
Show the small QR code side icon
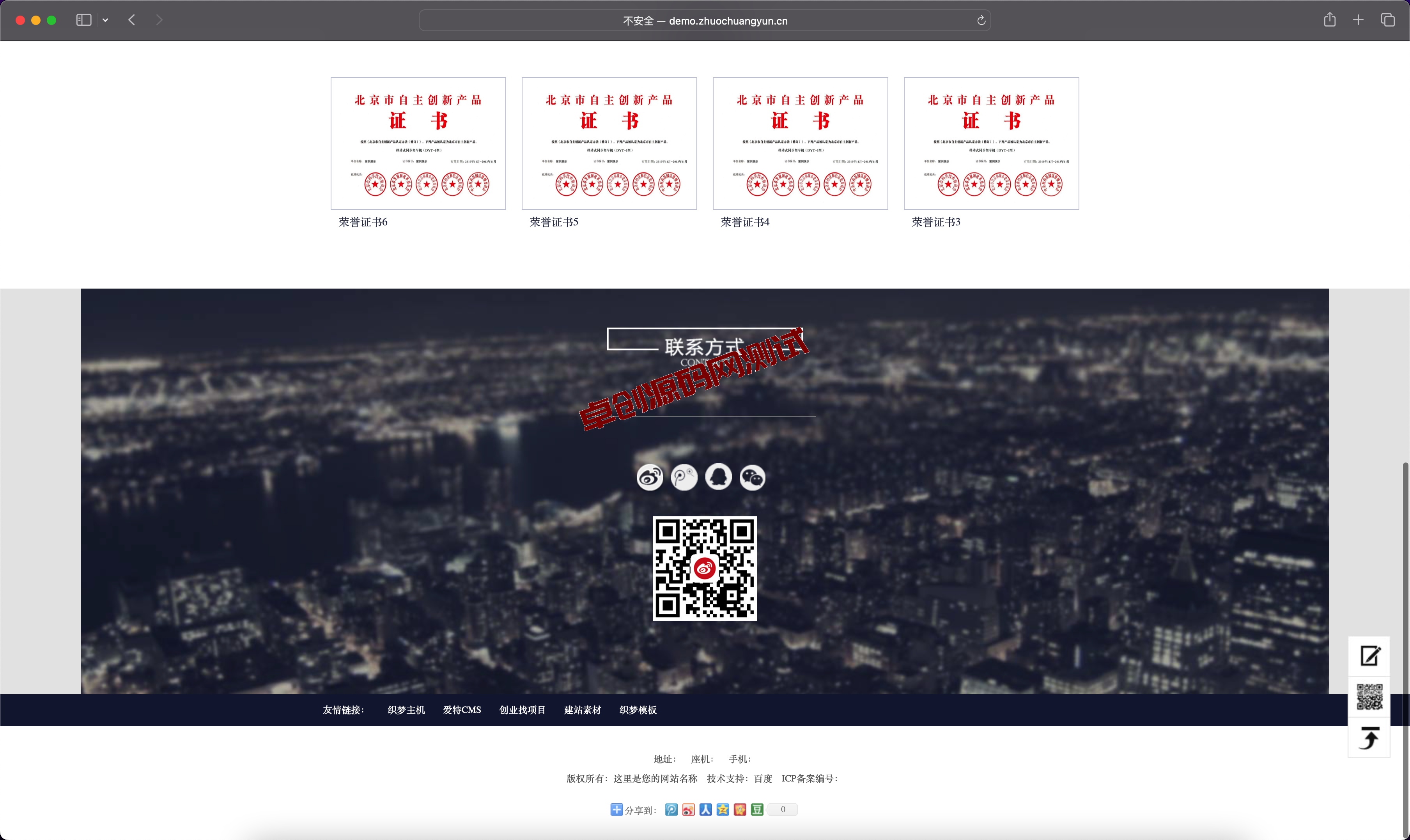pos(1369,697)
